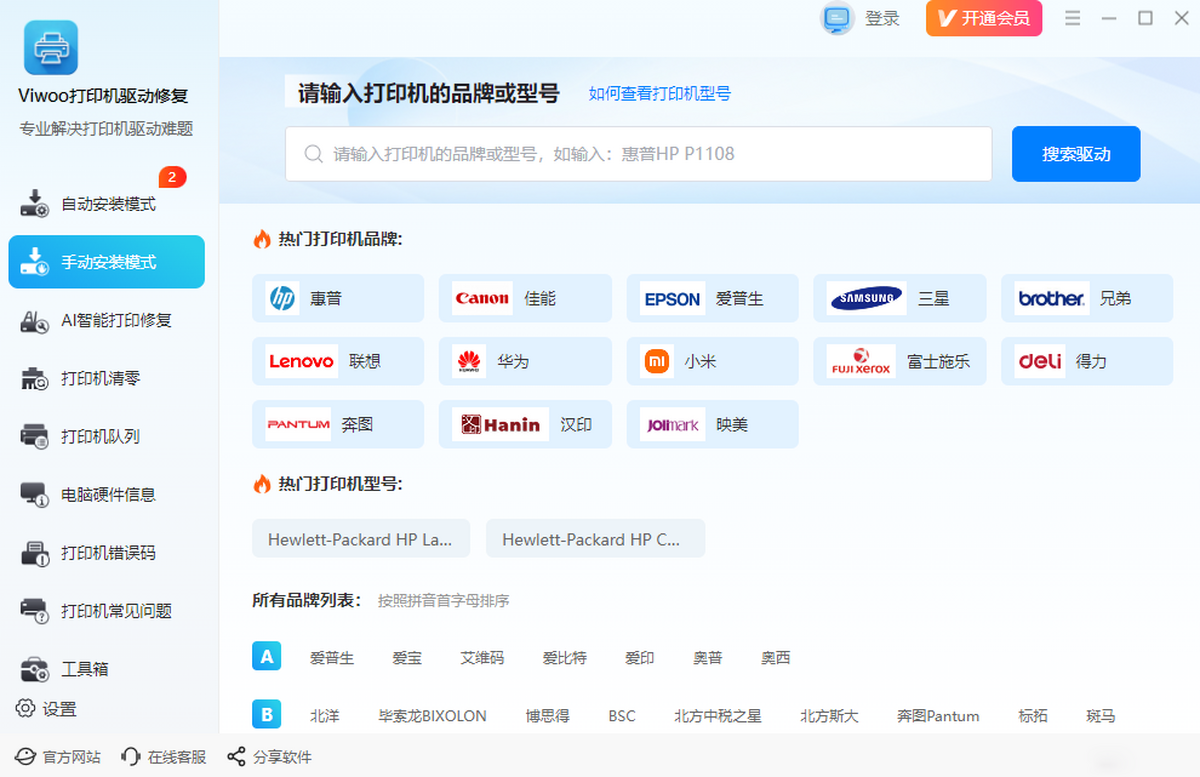Viewport: 1200px width, 777px height.
Task: Open AI智能打印修复 in sidebar
Action: tap(107, 320)
